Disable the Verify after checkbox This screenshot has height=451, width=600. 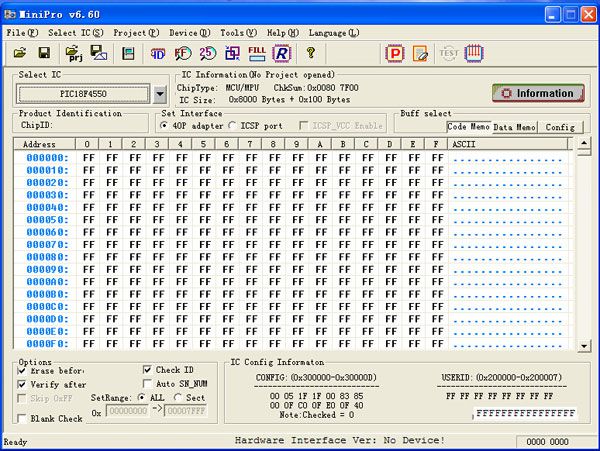(x=23, y=384)
